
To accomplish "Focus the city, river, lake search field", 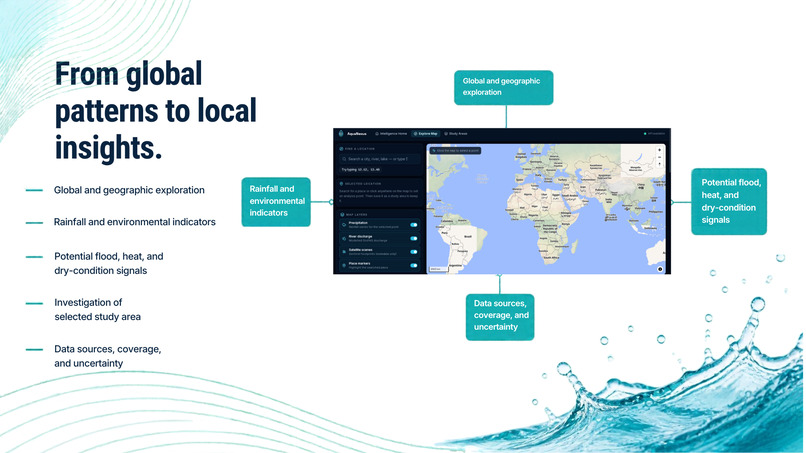I will (x=379, y=159).
